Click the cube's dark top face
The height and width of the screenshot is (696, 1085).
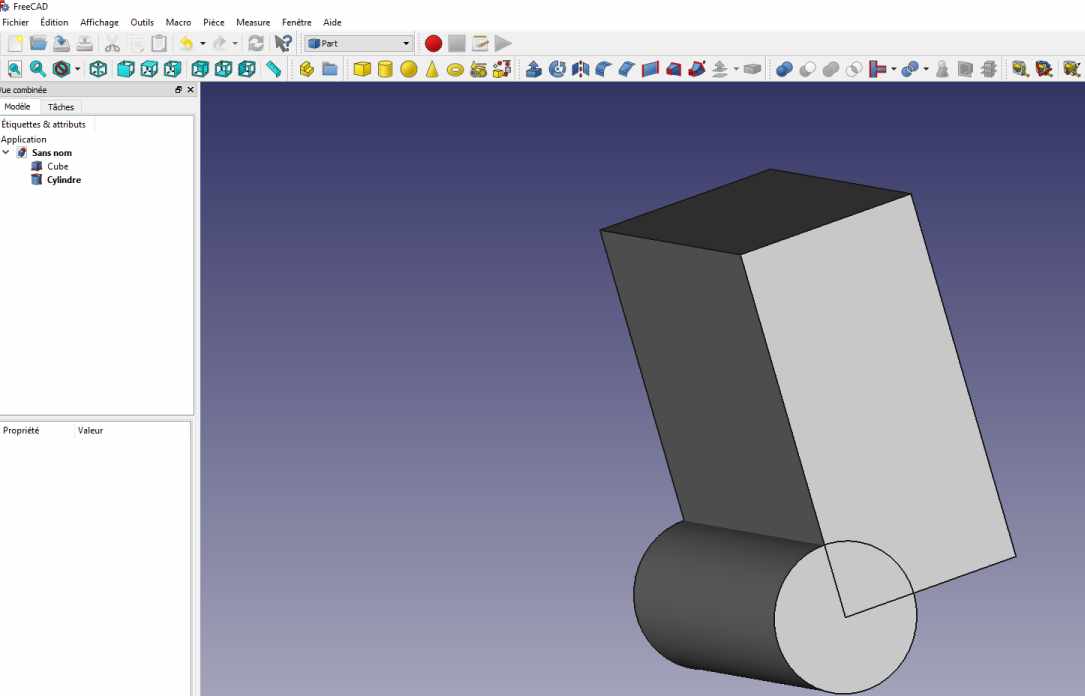pyautogui.click(x=755, y=211)
